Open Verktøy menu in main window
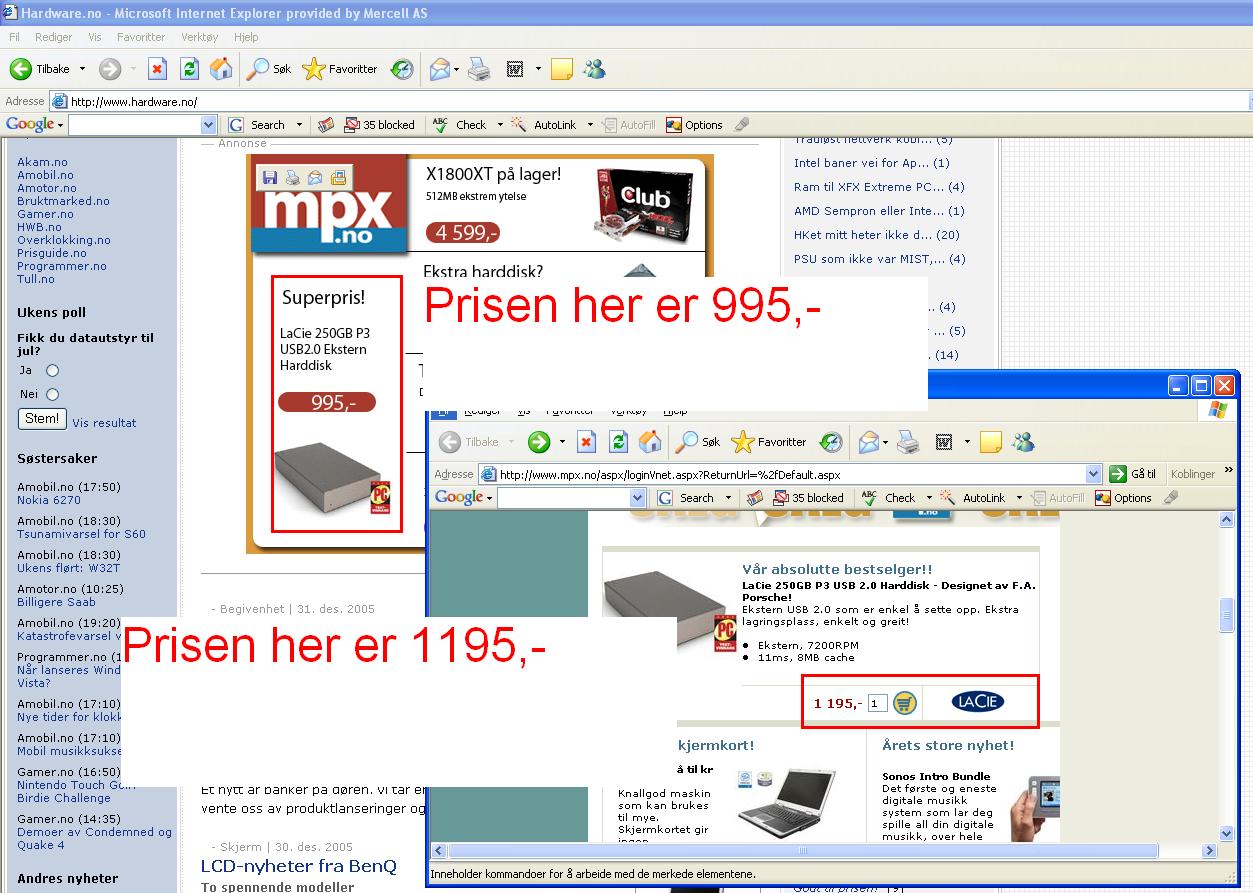This screenshot has width=1253, height=893. point(200,37)
